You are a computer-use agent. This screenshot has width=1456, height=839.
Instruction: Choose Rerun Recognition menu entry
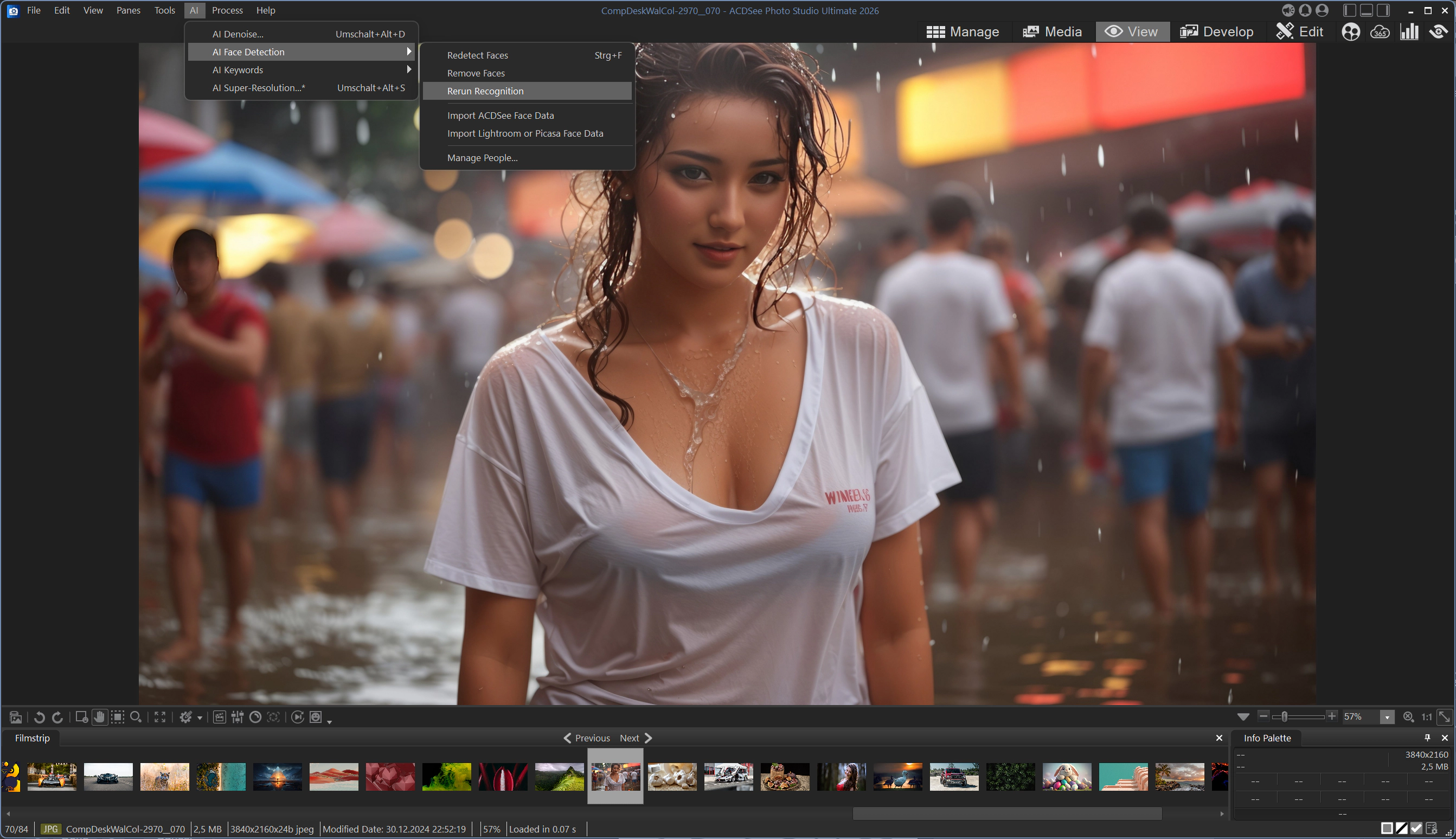(x=485, y=91)
